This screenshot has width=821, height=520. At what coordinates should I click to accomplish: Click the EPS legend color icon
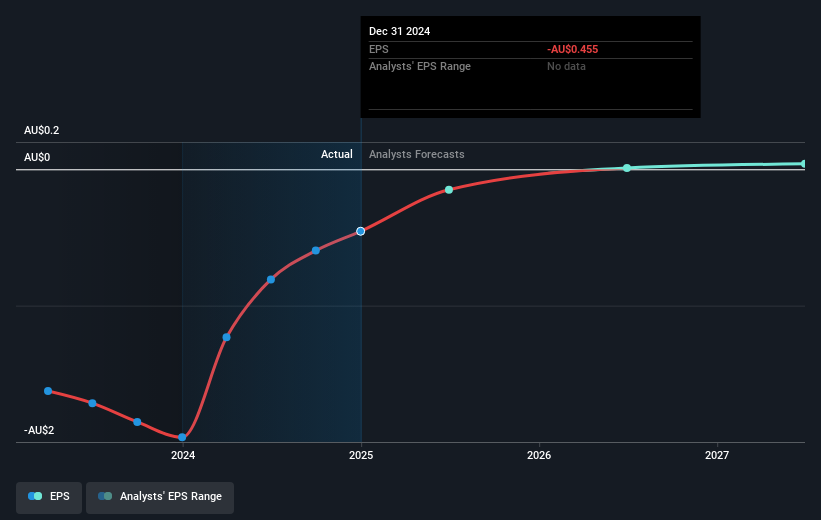pyautogui.click(x=35, y=496)
